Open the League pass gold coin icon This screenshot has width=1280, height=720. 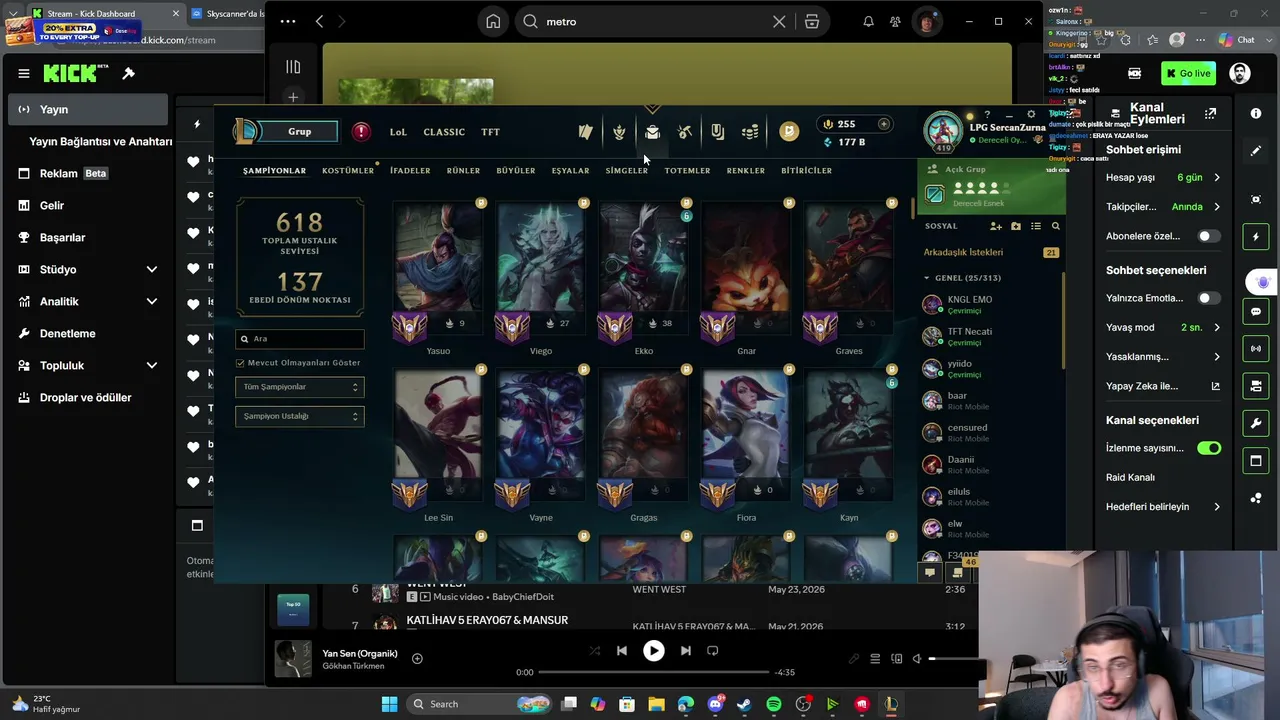coord(789,131)
